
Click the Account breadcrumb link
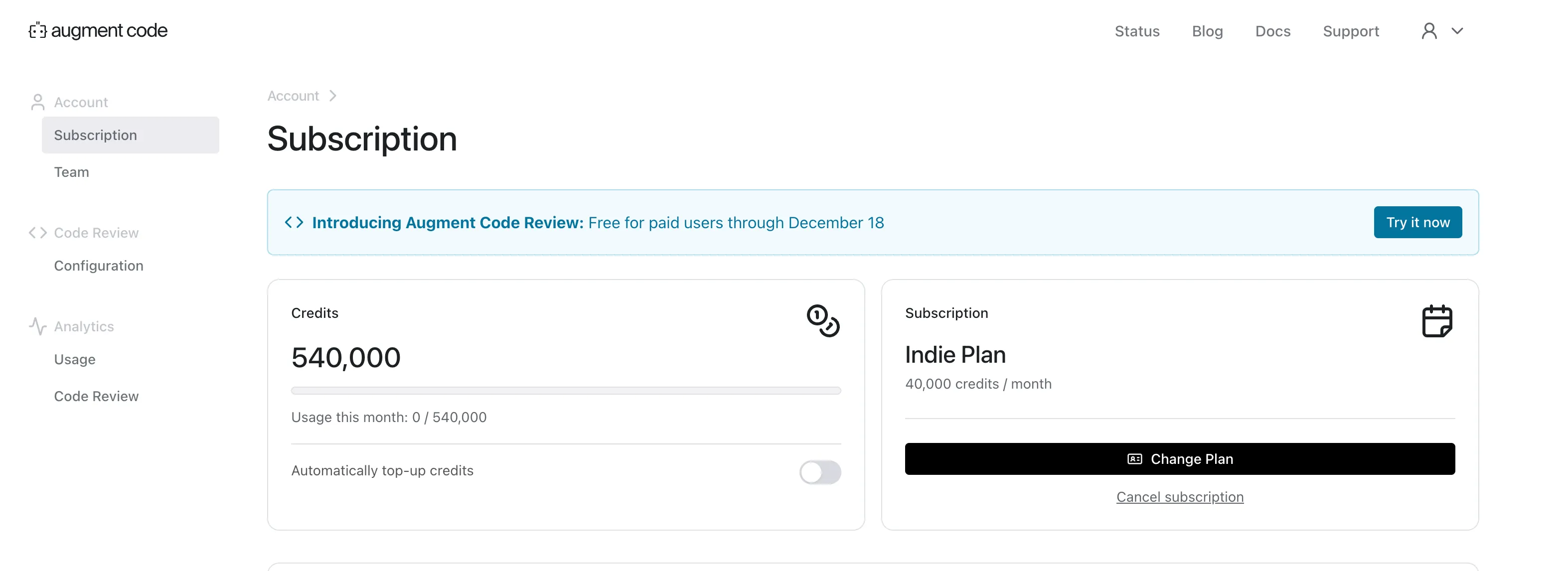(293, 96)
